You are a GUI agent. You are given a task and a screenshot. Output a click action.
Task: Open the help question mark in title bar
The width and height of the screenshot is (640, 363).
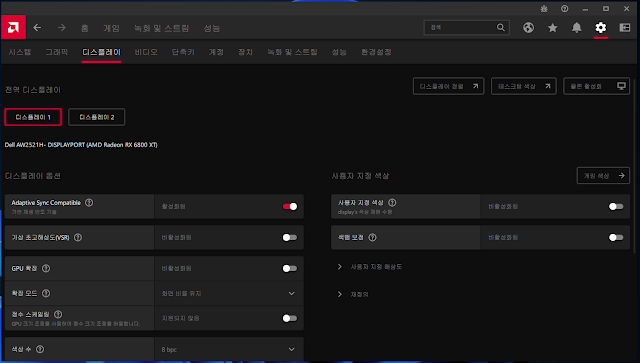[x=564, y=9]
